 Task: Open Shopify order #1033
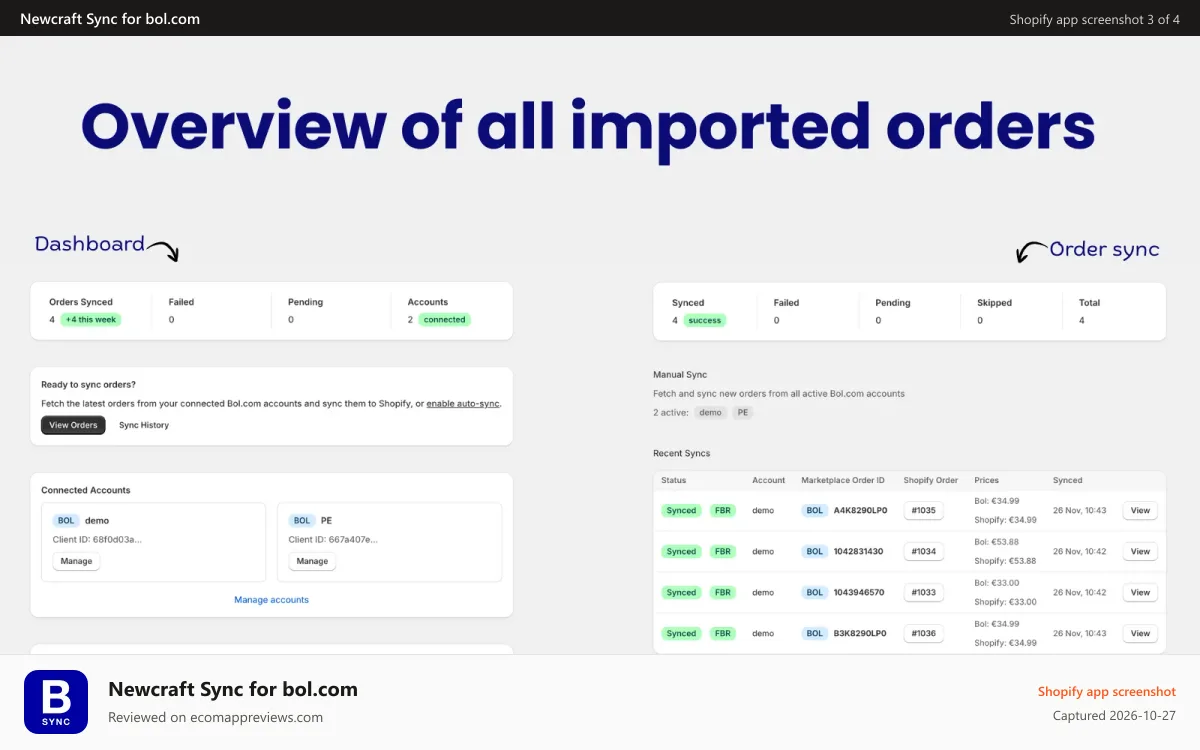[x=924, y=592]
